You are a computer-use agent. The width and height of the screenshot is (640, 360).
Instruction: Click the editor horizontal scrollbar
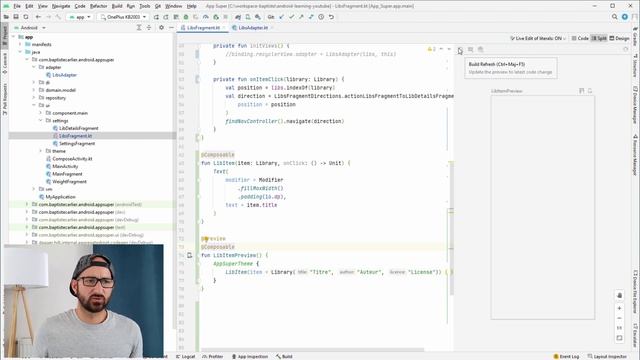[x=312, y=350]
